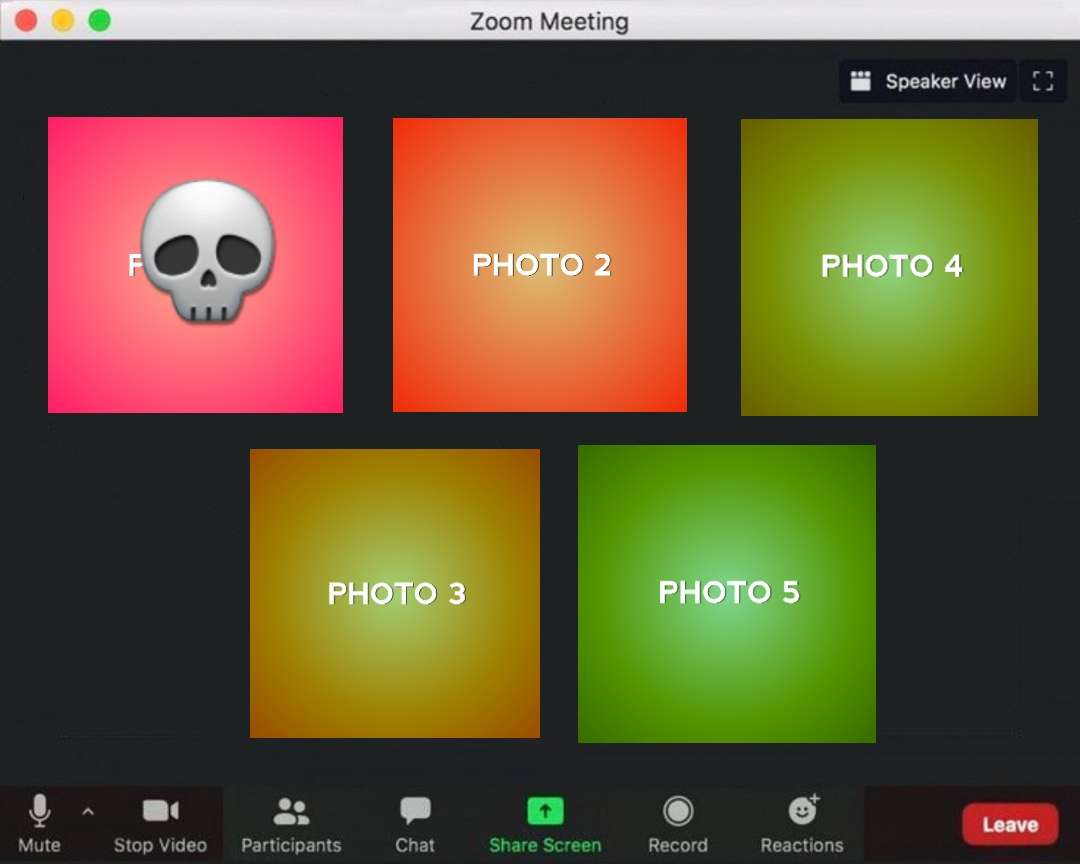Click the Zoom Meeting window title

pos(549,21)
